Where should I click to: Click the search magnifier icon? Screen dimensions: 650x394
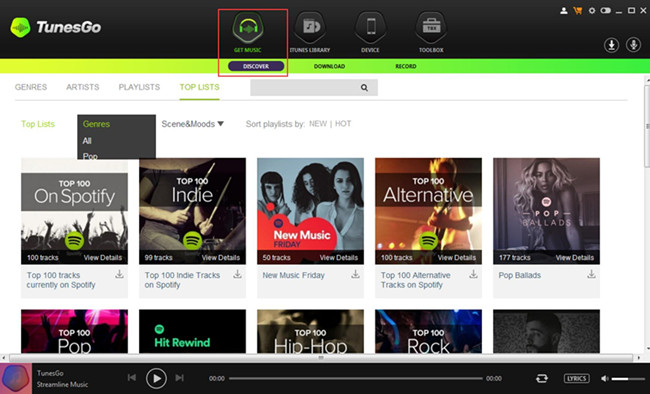click(364, 88)
